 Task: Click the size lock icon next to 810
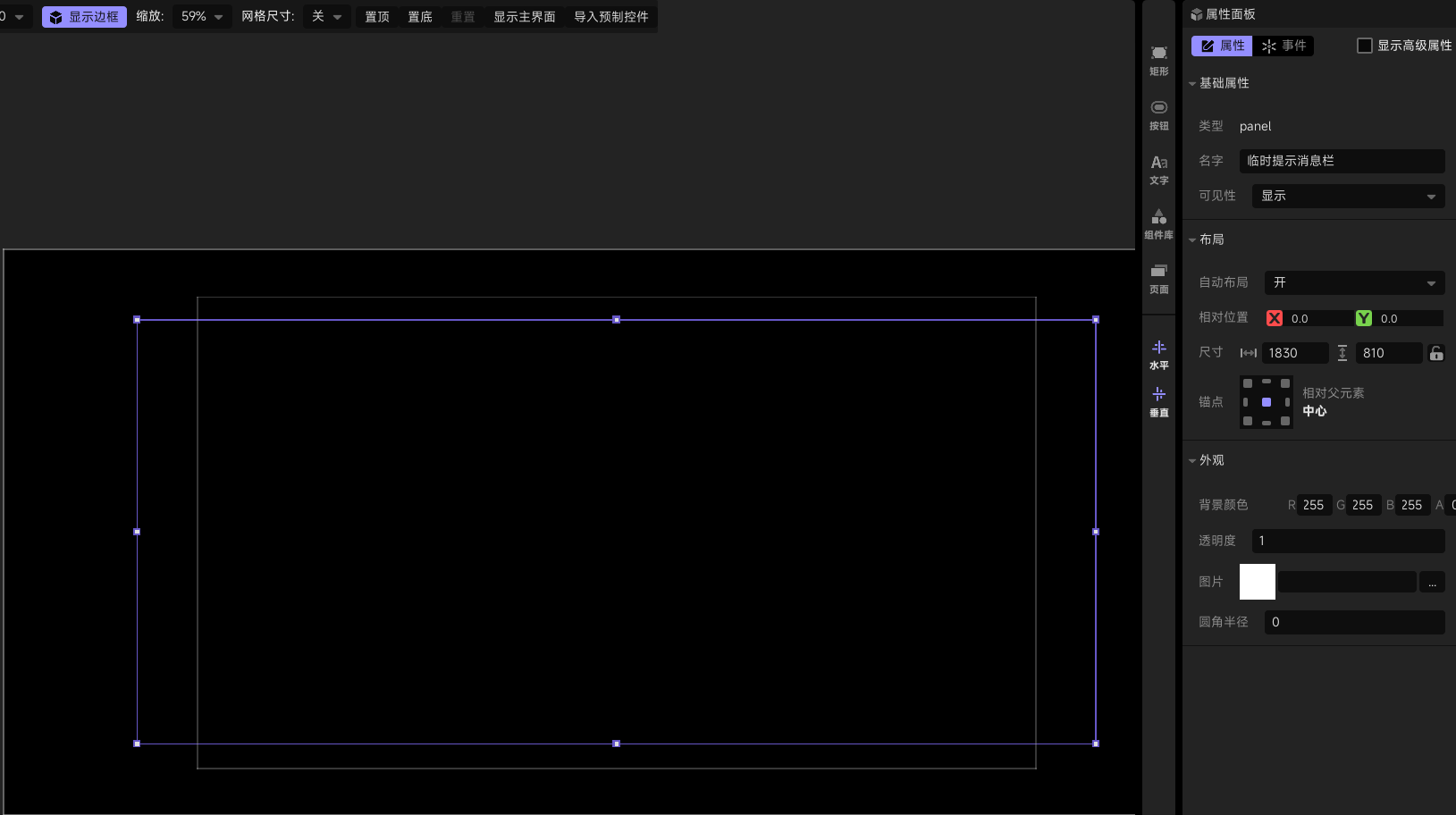[1435, 353]
